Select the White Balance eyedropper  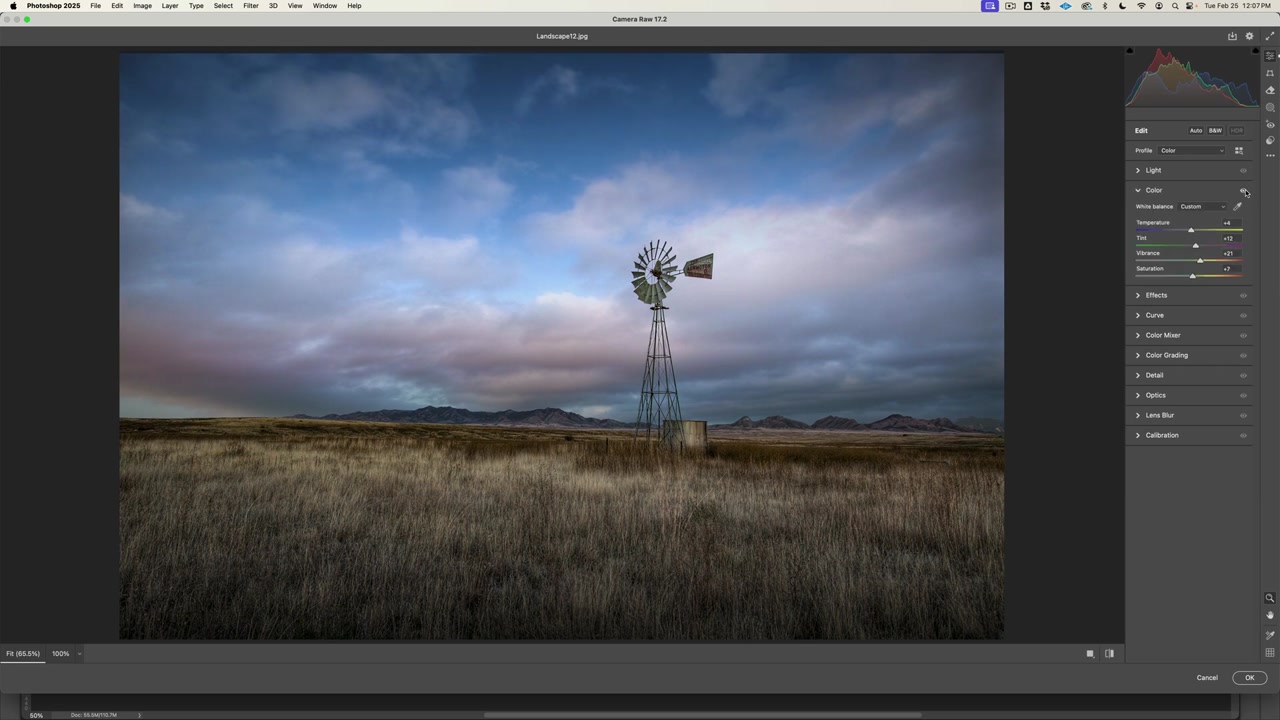1238,206
